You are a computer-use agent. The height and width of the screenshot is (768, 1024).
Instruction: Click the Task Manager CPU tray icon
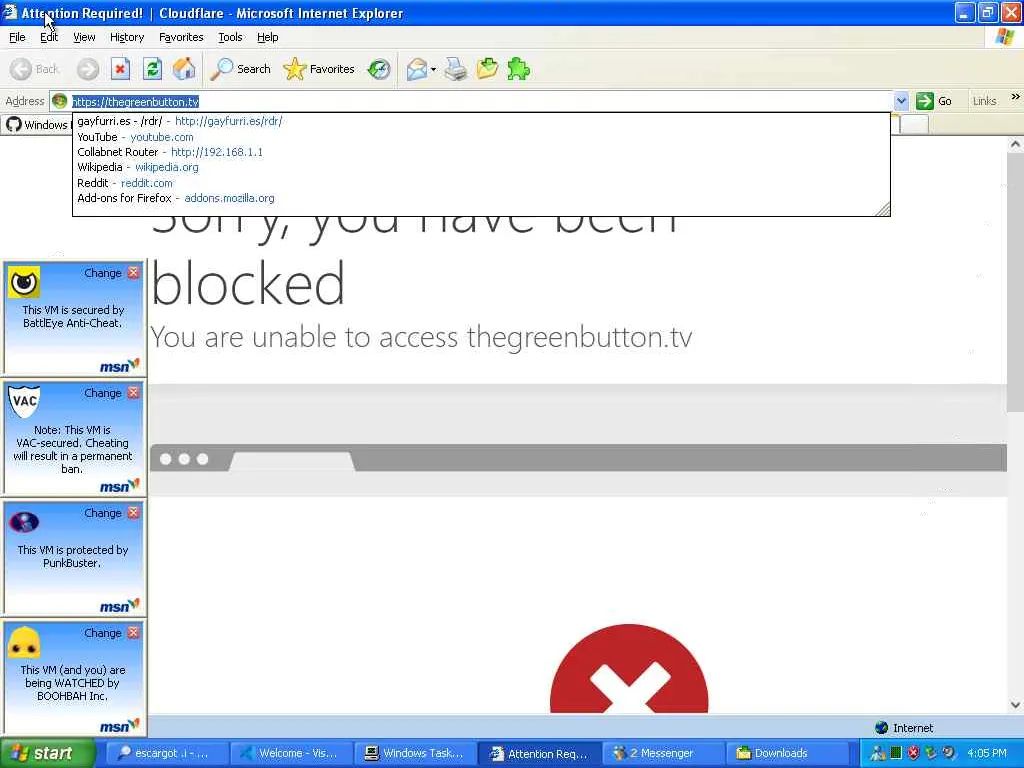pyautogui.click(x=896, y=753)
